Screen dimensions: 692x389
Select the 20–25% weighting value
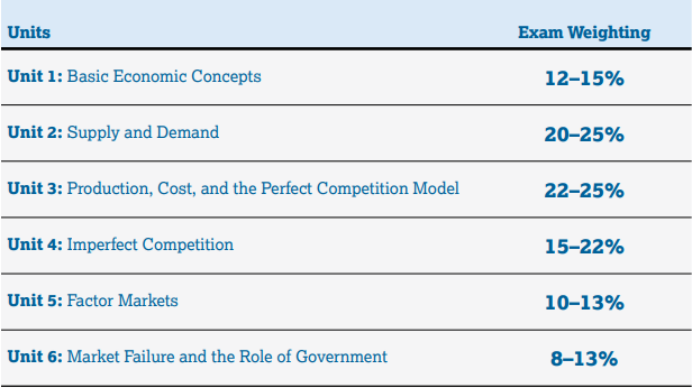(x=584, y=135)
